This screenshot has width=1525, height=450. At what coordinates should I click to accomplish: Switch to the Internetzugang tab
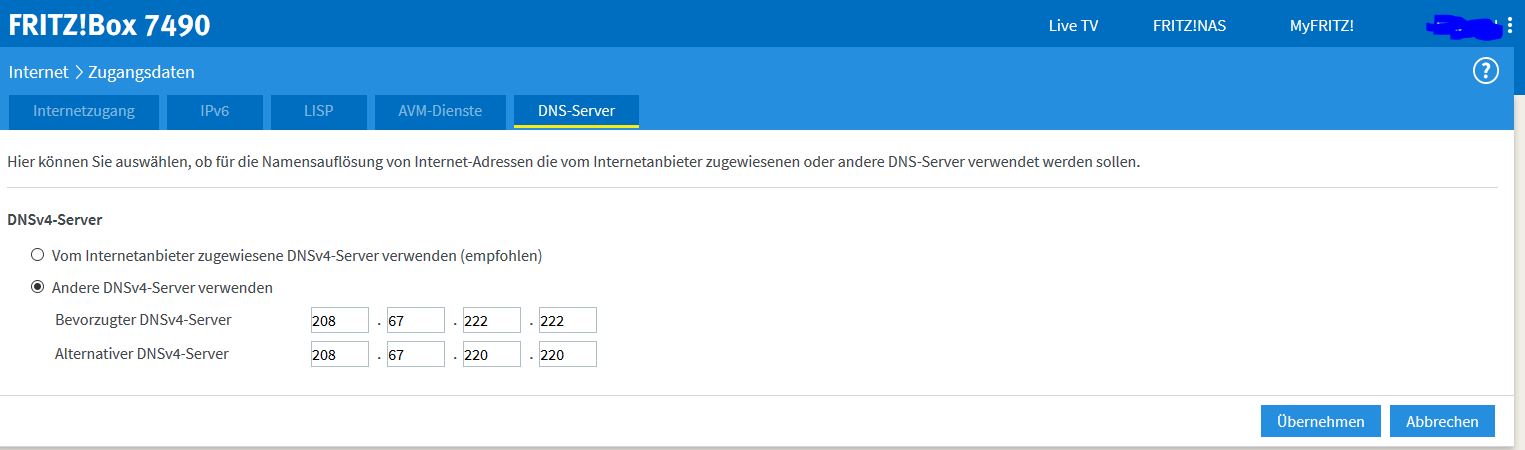[84, 111]
